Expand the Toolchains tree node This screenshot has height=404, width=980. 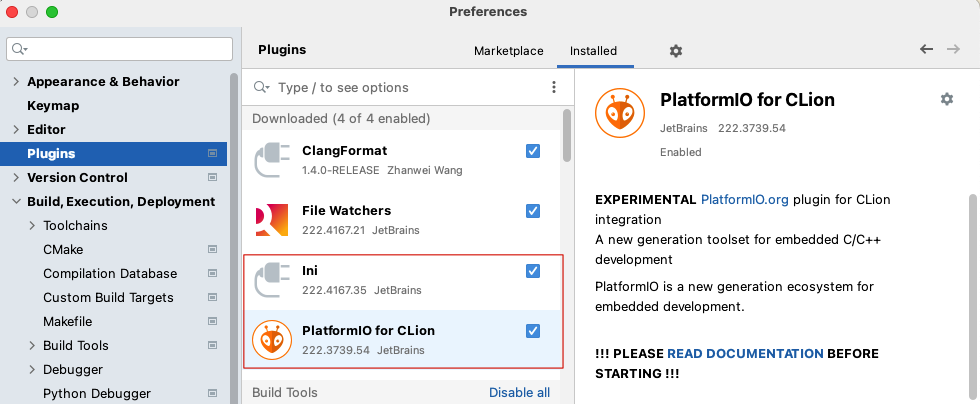32,226
